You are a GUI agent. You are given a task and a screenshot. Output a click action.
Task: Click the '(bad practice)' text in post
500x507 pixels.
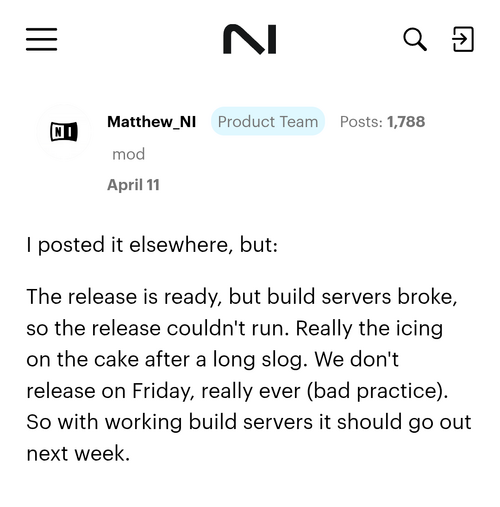(377, 391)
